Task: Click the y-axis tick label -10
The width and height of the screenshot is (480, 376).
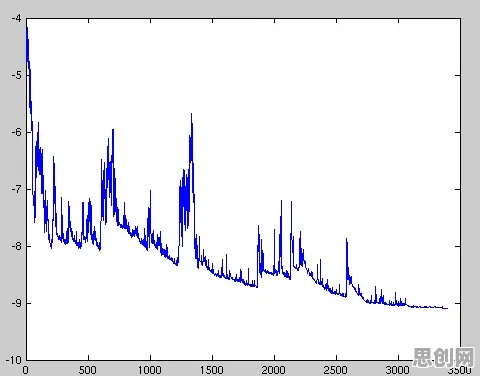Action: [x=13, y=360]
